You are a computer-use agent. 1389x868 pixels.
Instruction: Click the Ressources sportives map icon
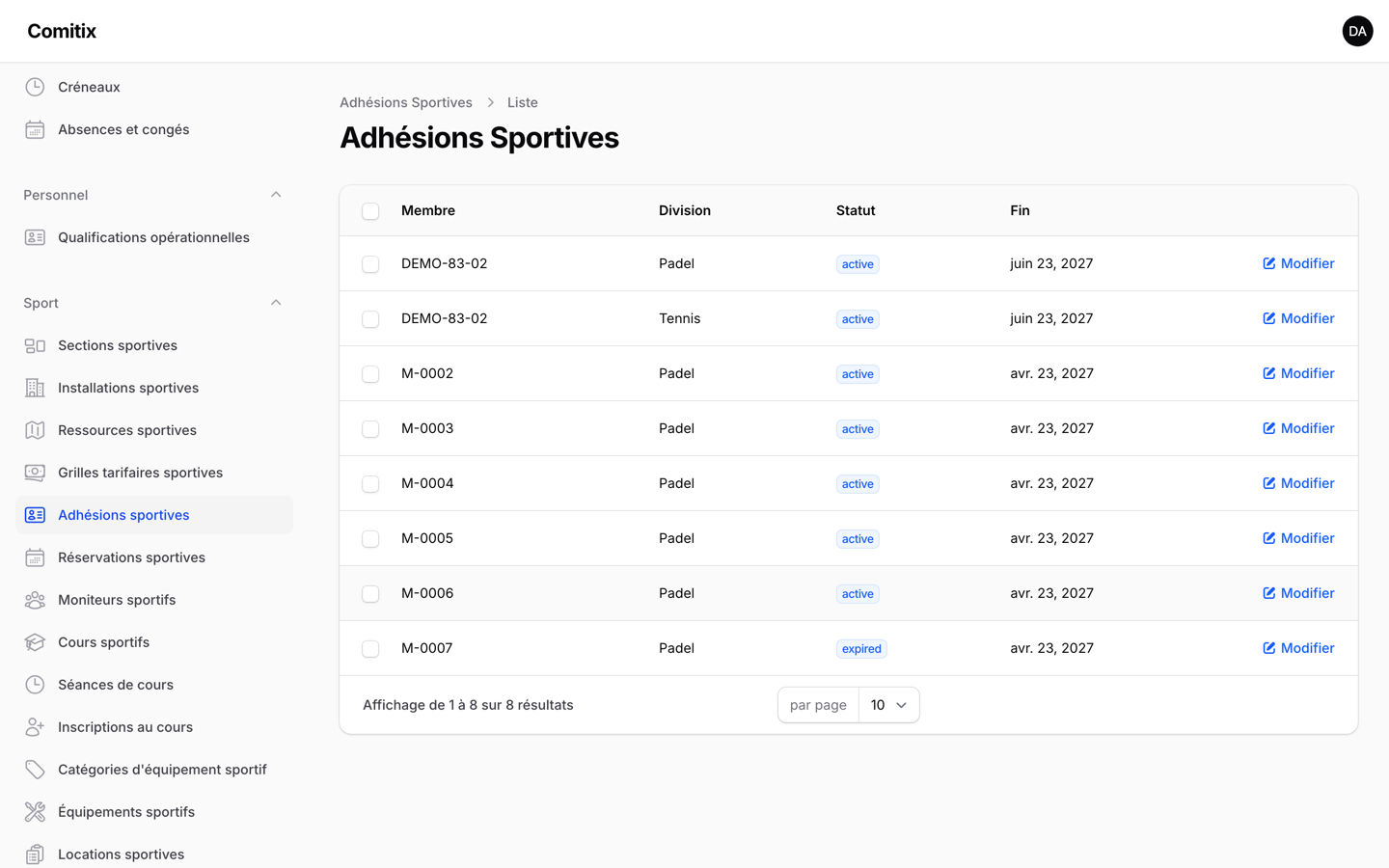tap(35, 430)
